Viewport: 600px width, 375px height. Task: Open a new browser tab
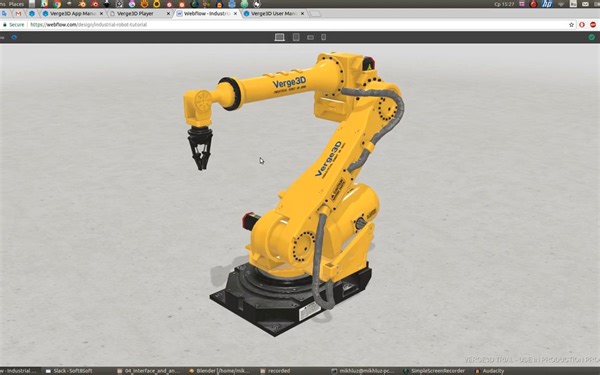pos(315,14)
